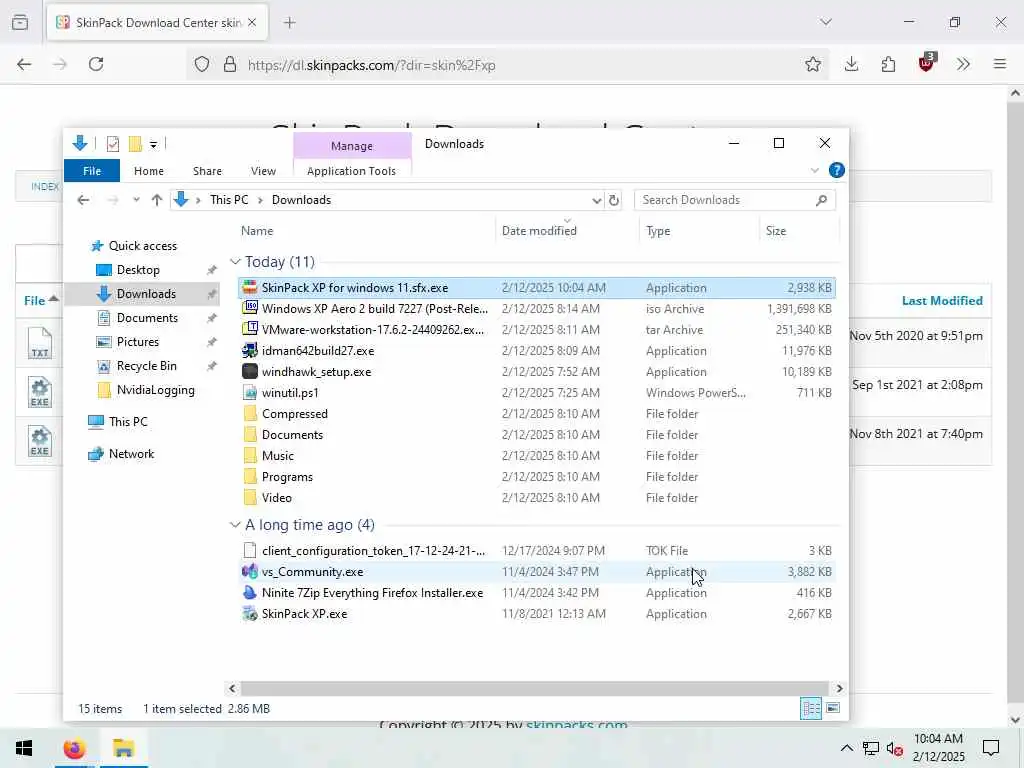Screen dimensions: 1024x768
Task: Open Firefox application hamburger menu
Action: [x=1000, y=64]
